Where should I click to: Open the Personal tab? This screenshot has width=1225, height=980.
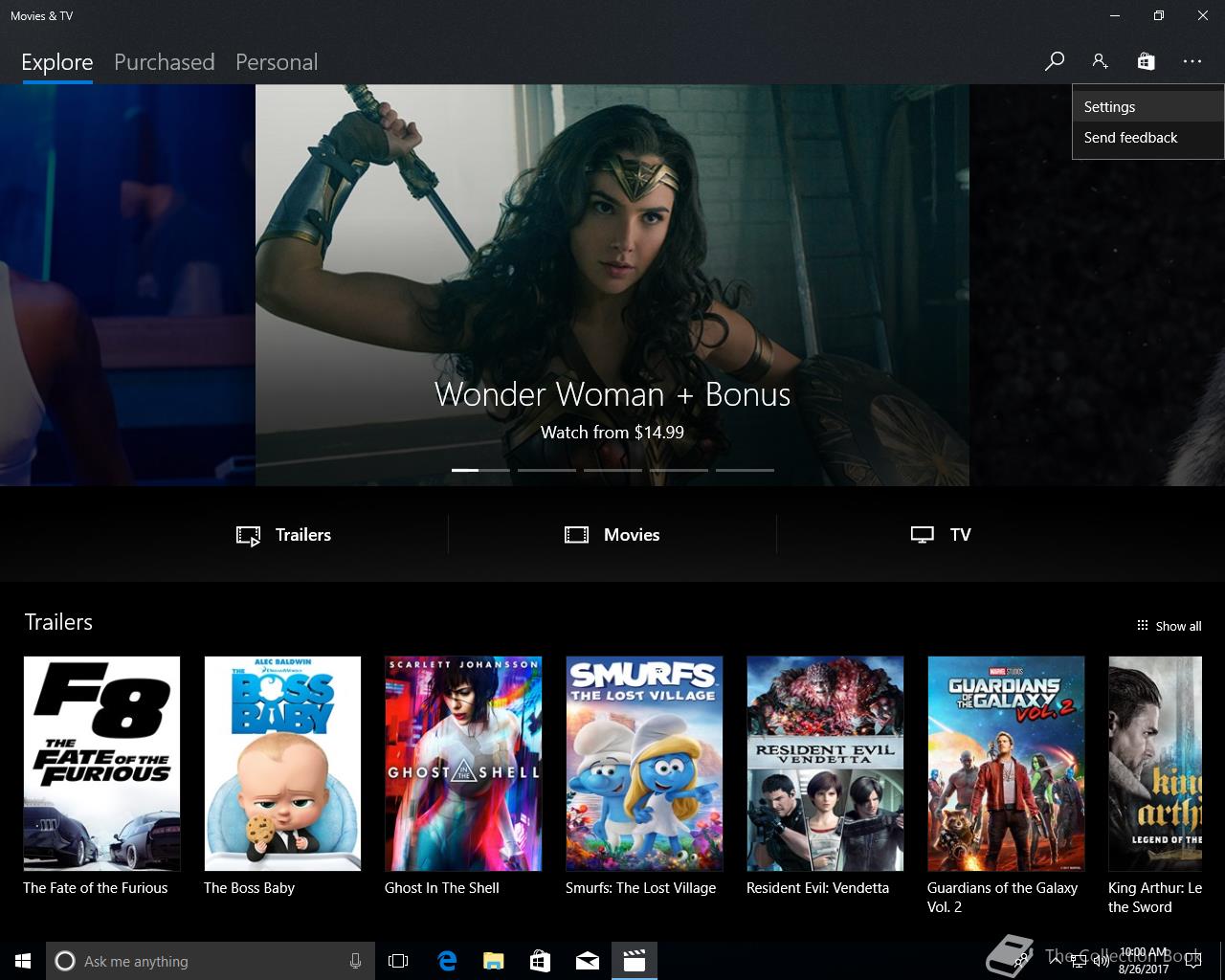click(277, 62)
